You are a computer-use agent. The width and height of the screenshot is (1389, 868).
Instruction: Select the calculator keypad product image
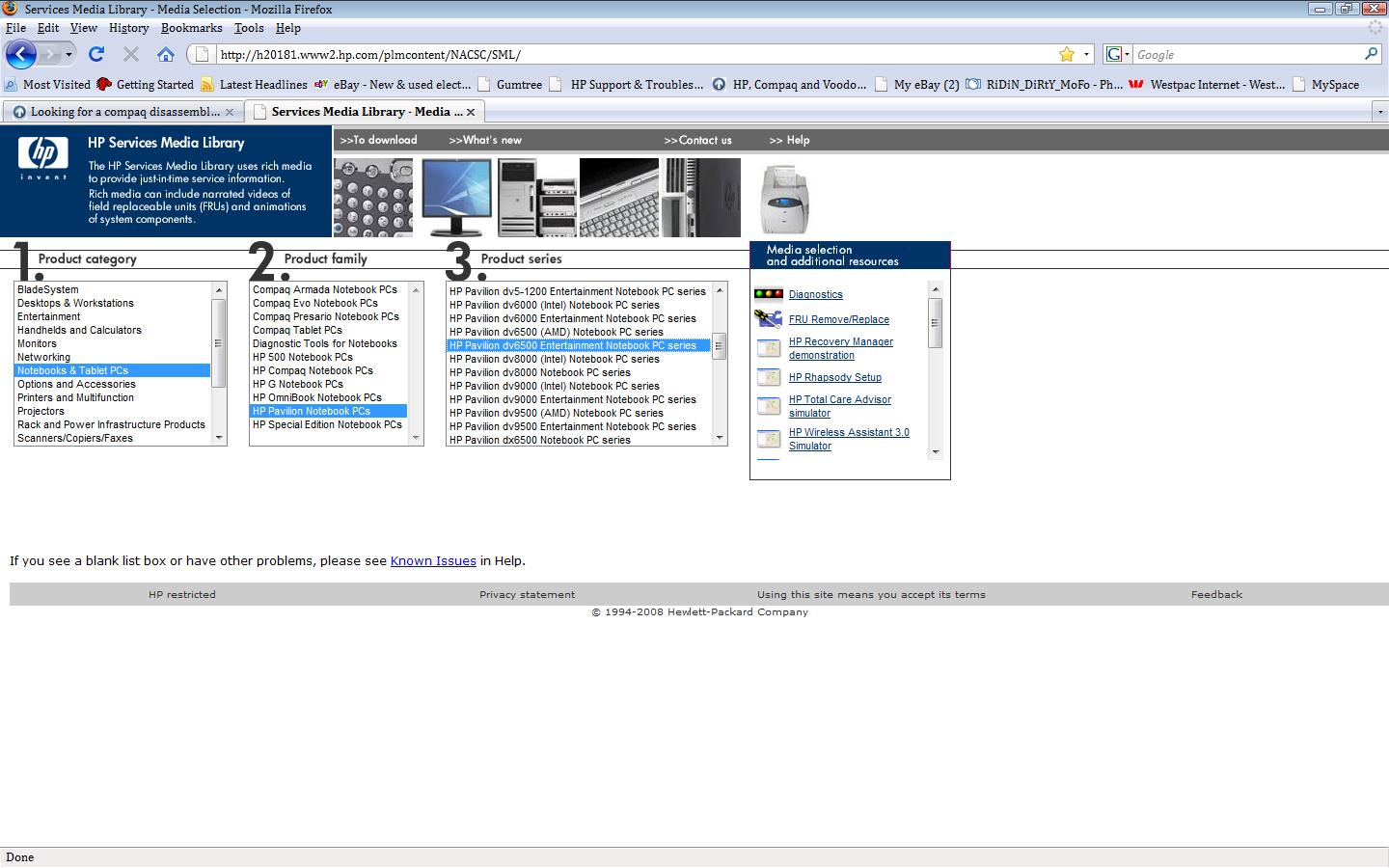pyautogui.click(x=373, y=198)
